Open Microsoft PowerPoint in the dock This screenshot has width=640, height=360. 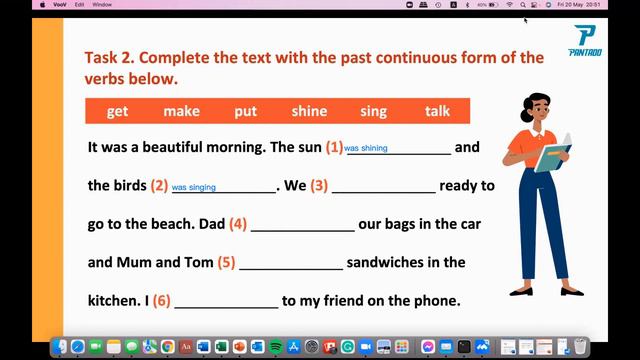pyautogui.click(x=239, y=347)
